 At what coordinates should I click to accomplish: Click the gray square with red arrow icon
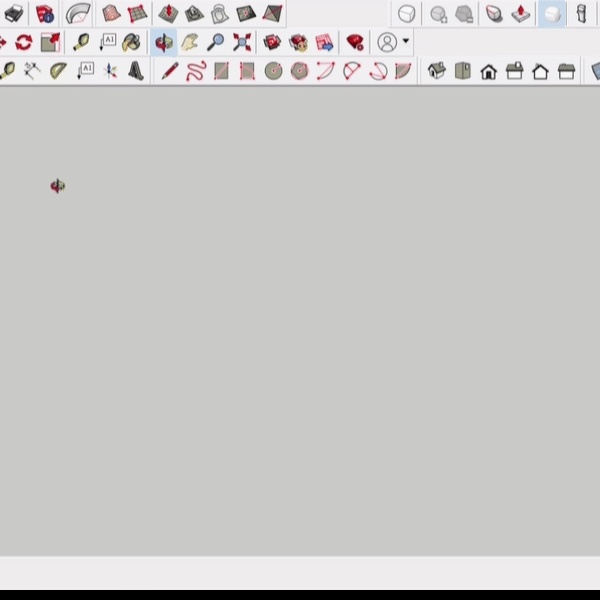coord(50,42)
